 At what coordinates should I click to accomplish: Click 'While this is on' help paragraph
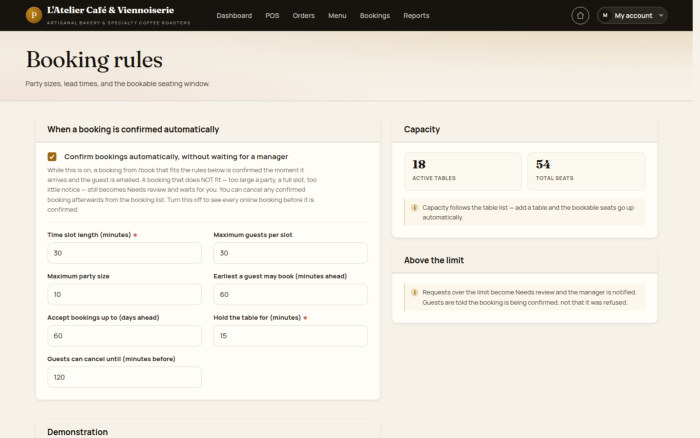pyautogui.click(x=182, y=190)
